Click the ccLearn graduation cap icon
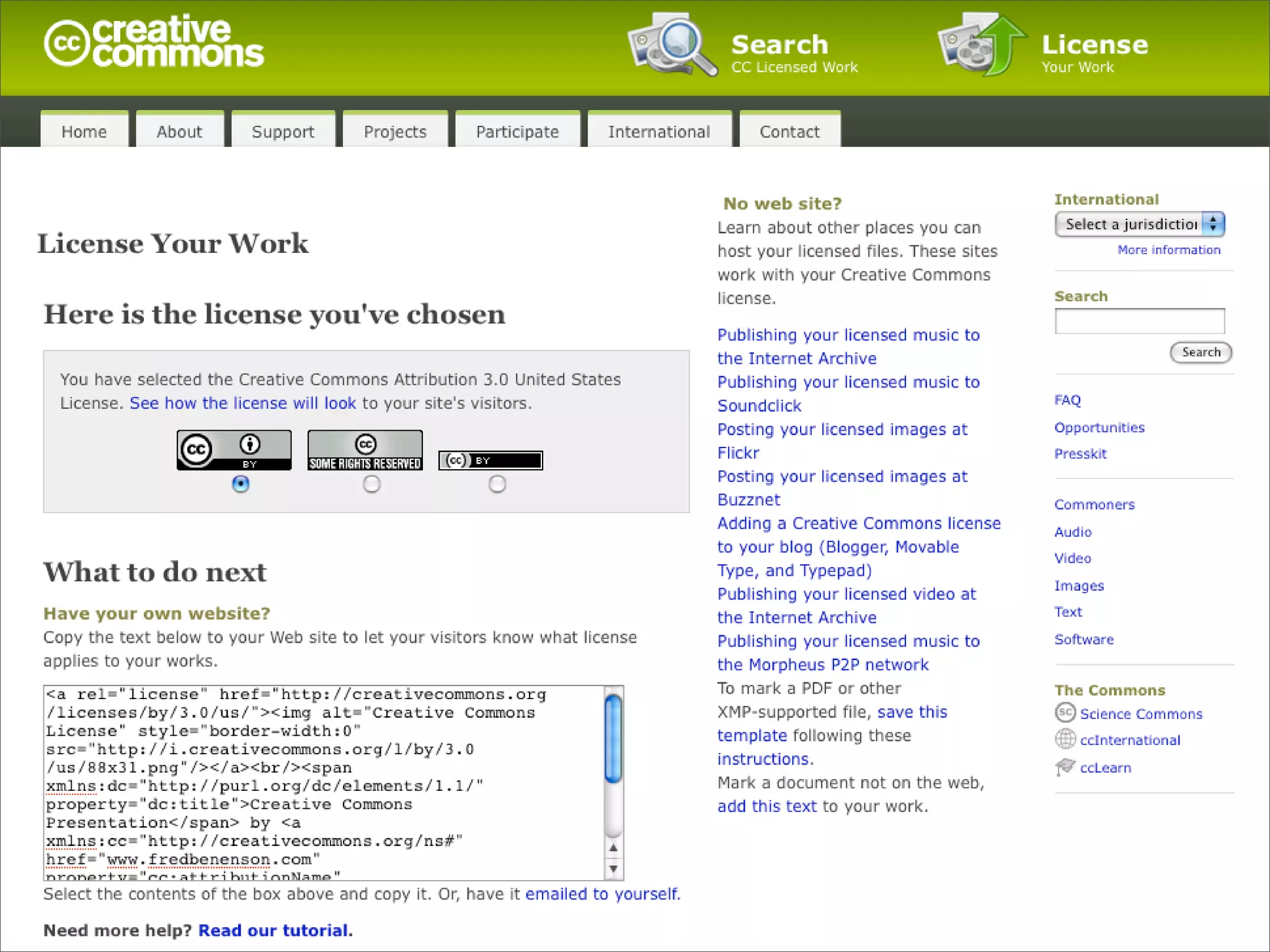 pos(1065,767)
